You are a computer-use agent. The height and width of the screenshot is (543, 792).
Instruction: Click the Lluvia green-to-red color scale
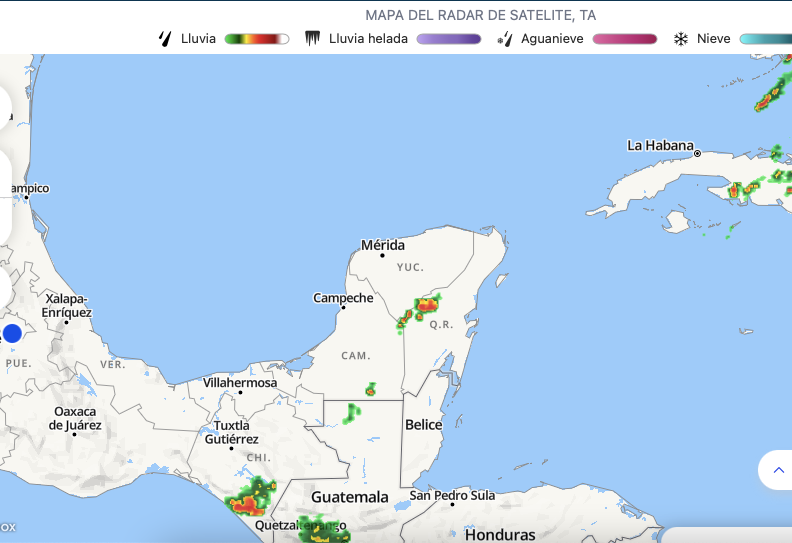(257, 39)
